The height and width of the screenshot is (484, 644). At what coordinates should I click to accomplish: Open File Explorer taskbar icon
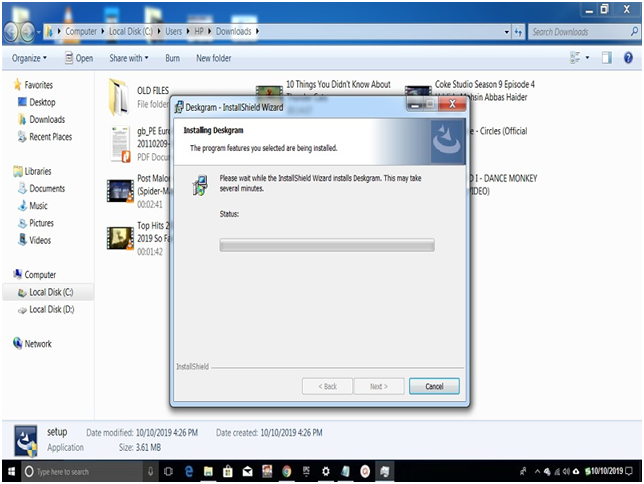point(208,472)
